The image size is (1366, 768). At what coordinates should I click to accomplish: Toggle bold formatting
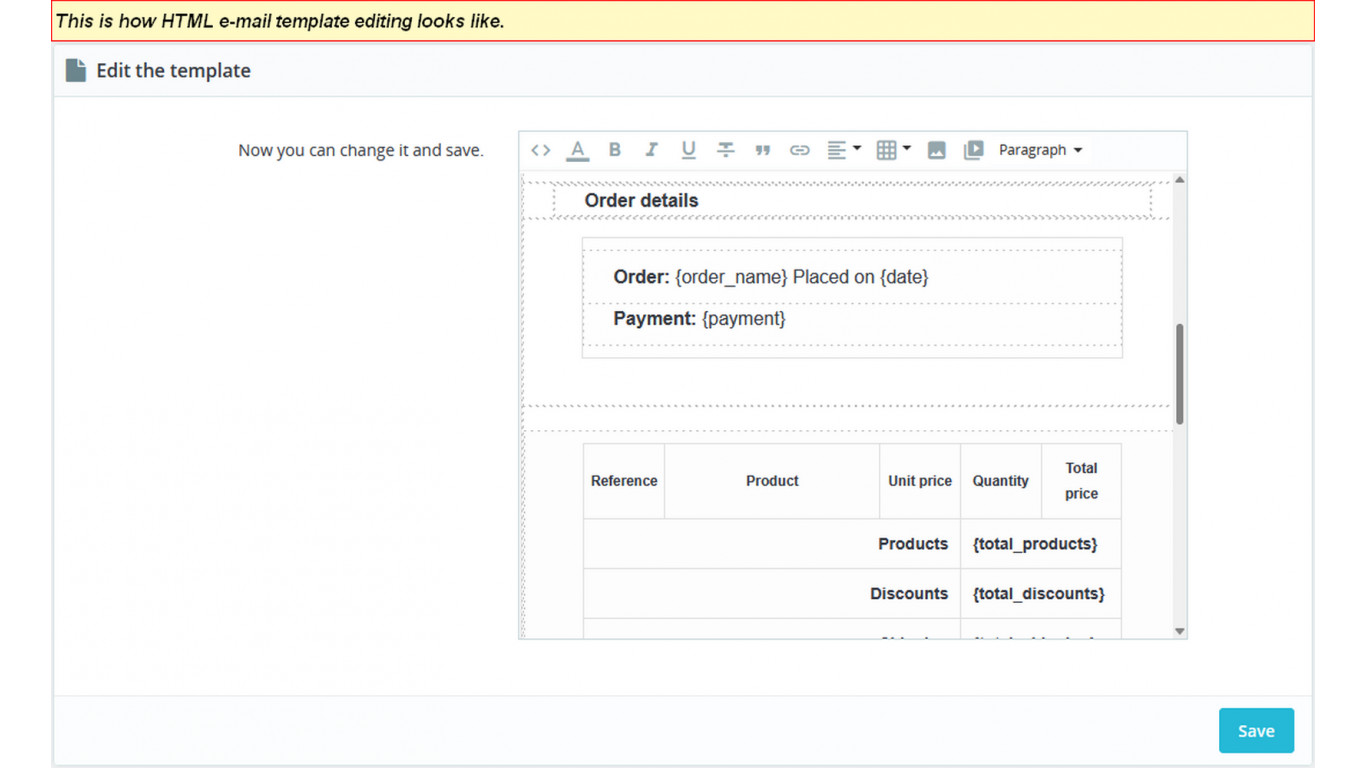tap(614, 150)
